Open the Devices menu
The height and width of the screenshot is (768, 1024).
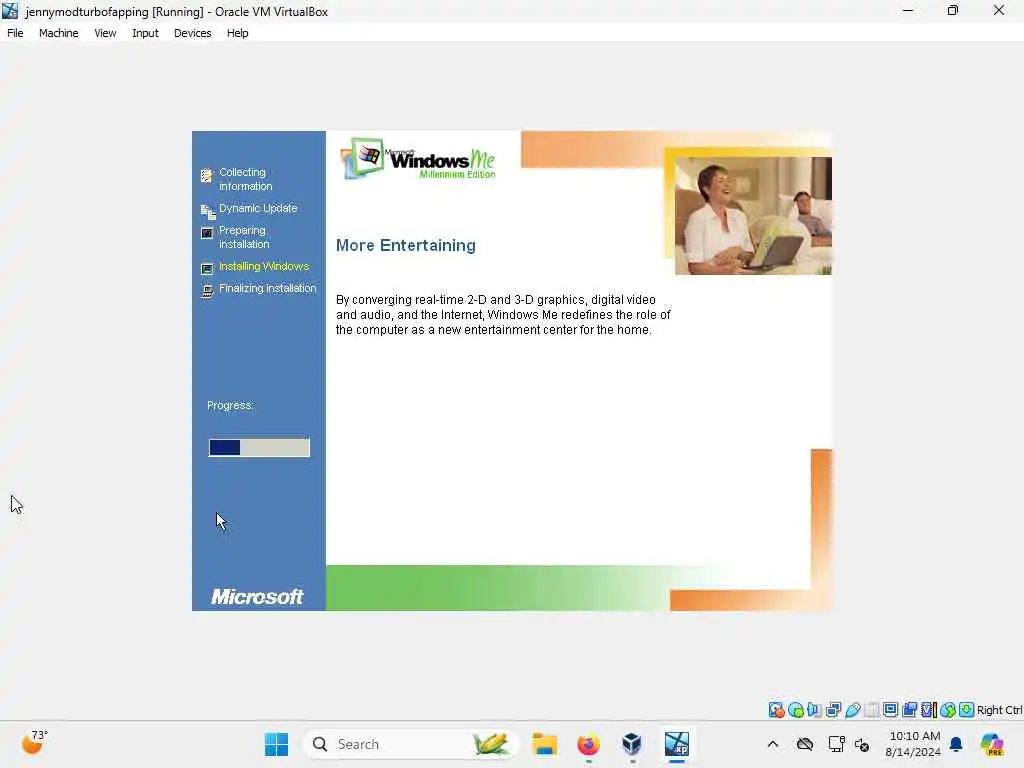pyautogui.click(x=193, y=33)
